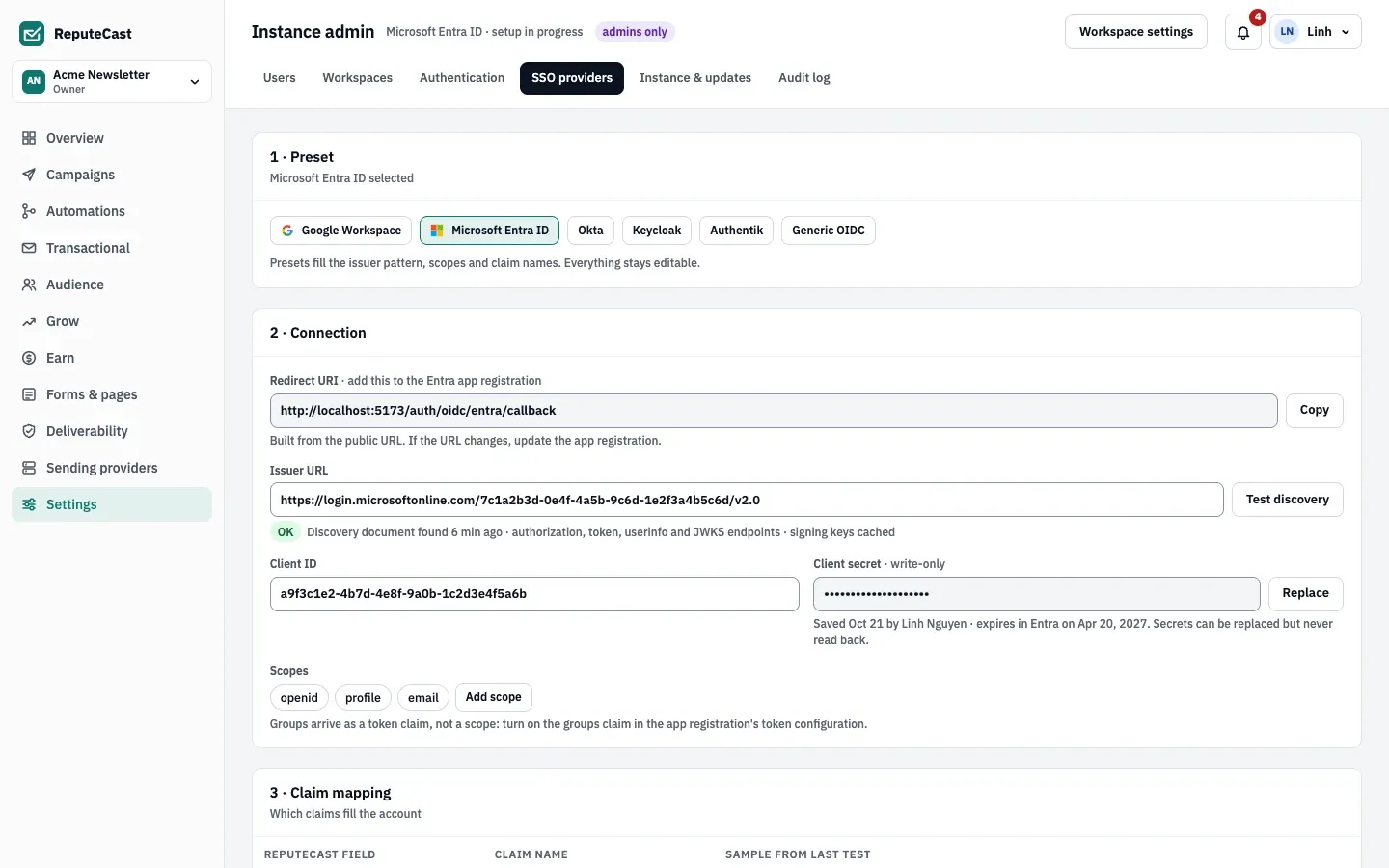Click the Add scope button
1389x868 pixels.
click(494, 697)
